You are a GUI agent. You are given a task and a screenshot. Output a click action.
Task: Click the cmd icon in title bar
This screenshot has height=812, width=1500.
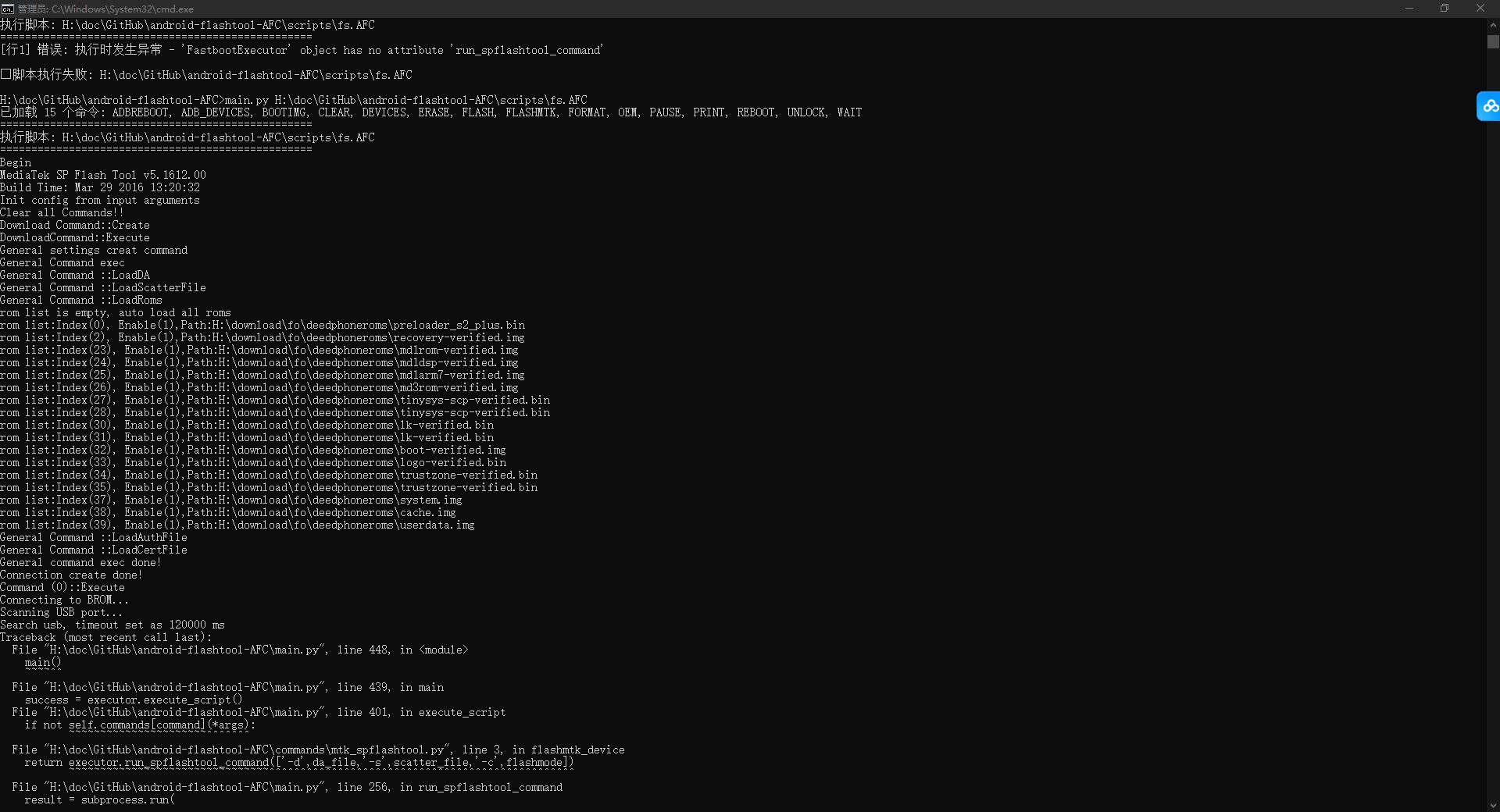[x=8, y=9]
